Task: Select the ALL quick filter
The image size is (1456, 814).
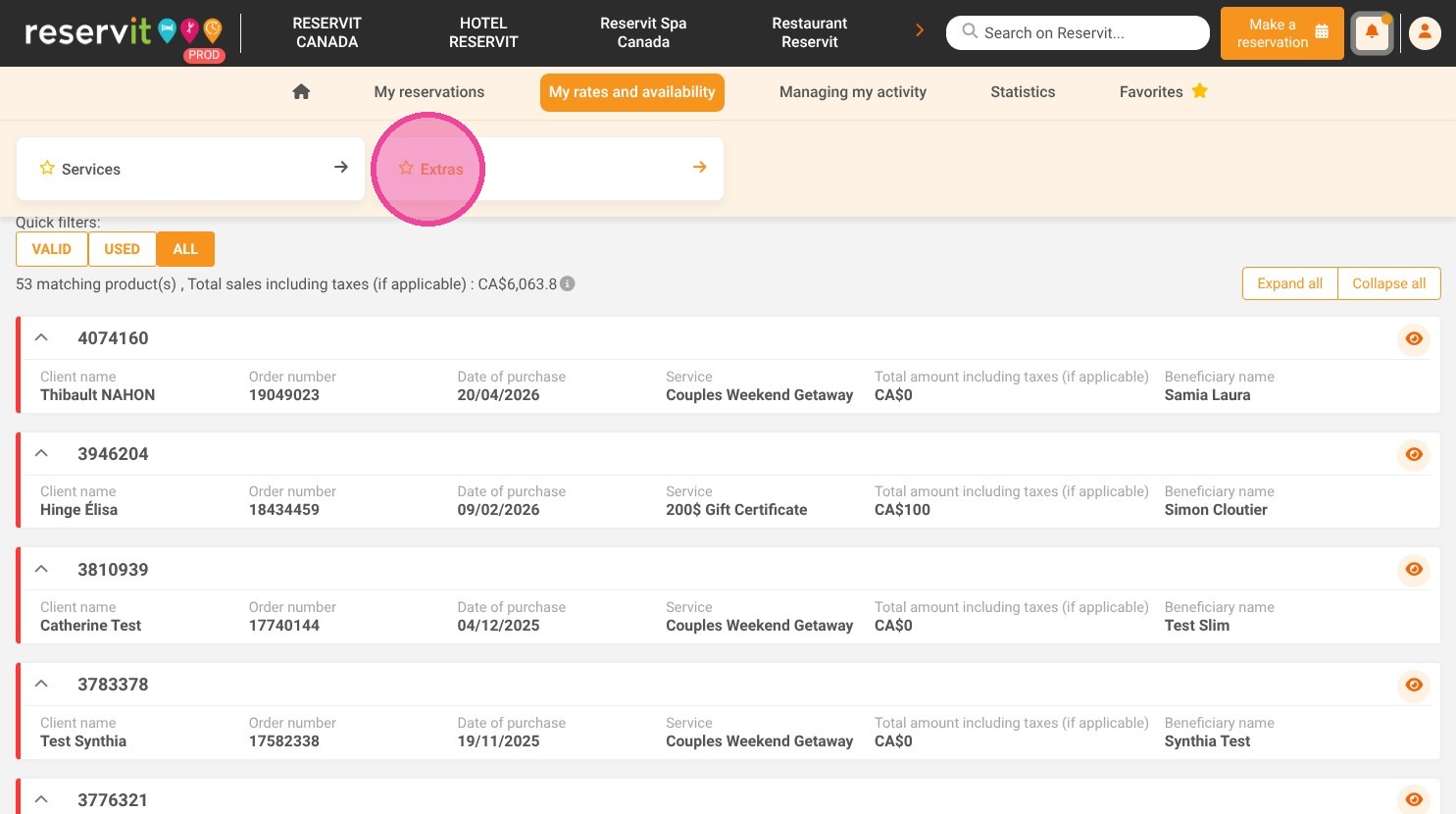Action: coord(185,249)
